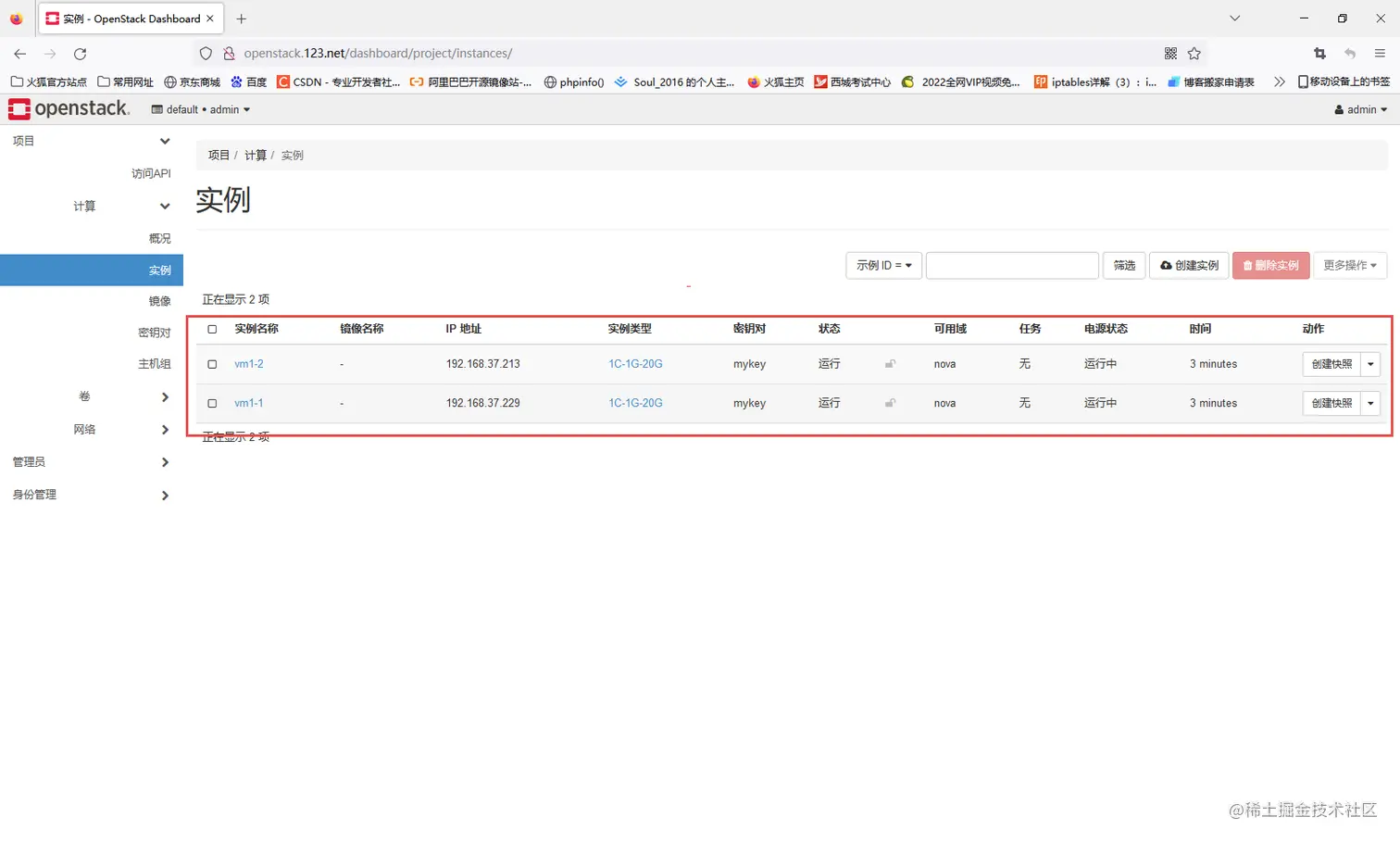Open the 博客搬家申请表 bookmark
Image resolution: width=1400 pixels, height=842 pixels.
[1211, 82]
